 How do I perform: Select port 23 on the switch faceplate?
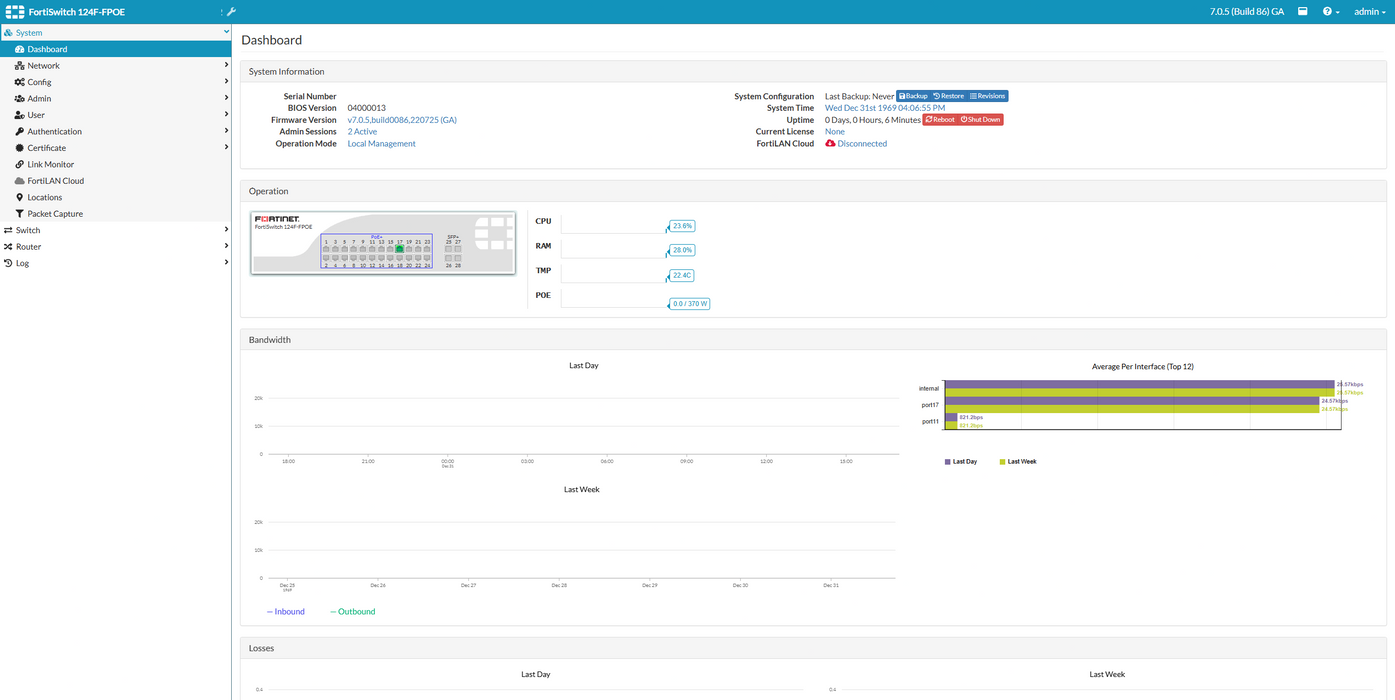427,249
